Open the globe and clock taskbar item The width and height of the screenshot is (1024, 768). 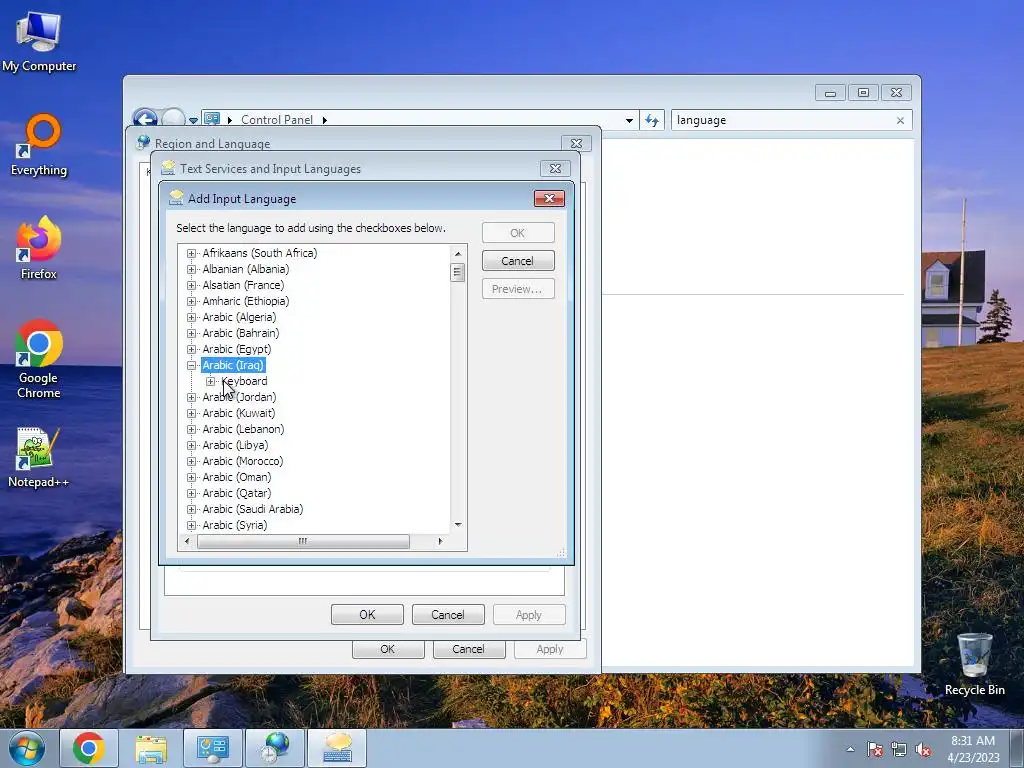coord(275,748)
